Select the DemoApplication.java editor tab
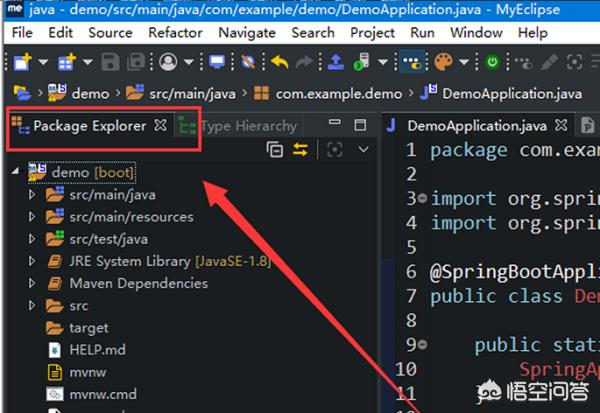Image resolution: width=600 pixels, height=413 pixels. [x=476, y=126]
